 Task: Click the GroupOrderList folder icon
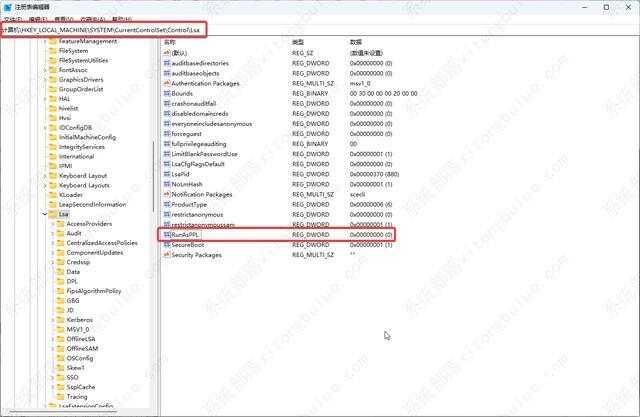click(53, 89)
